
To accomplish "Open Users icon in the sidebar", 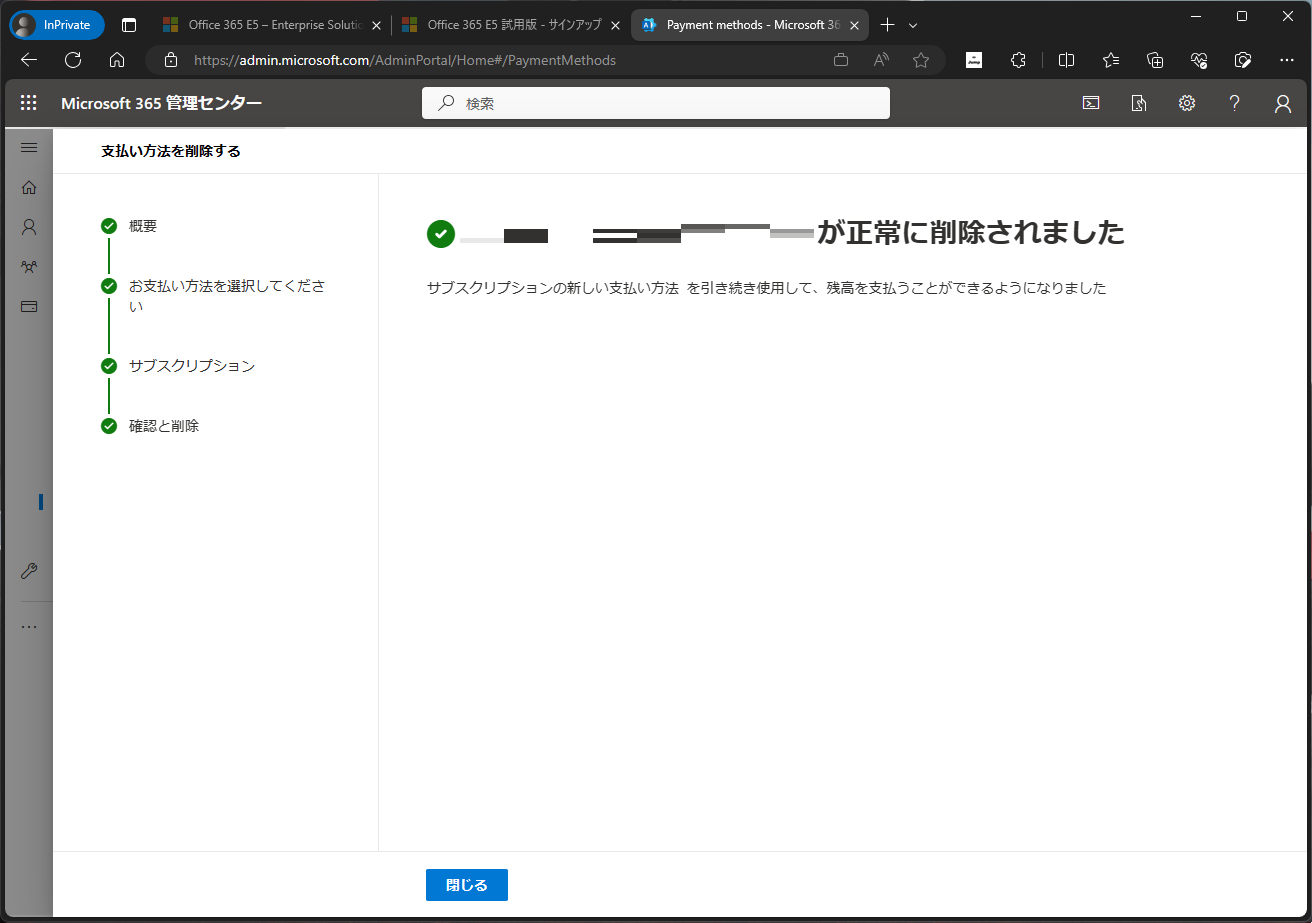I will pyautogui.click(x=29, y=227).
